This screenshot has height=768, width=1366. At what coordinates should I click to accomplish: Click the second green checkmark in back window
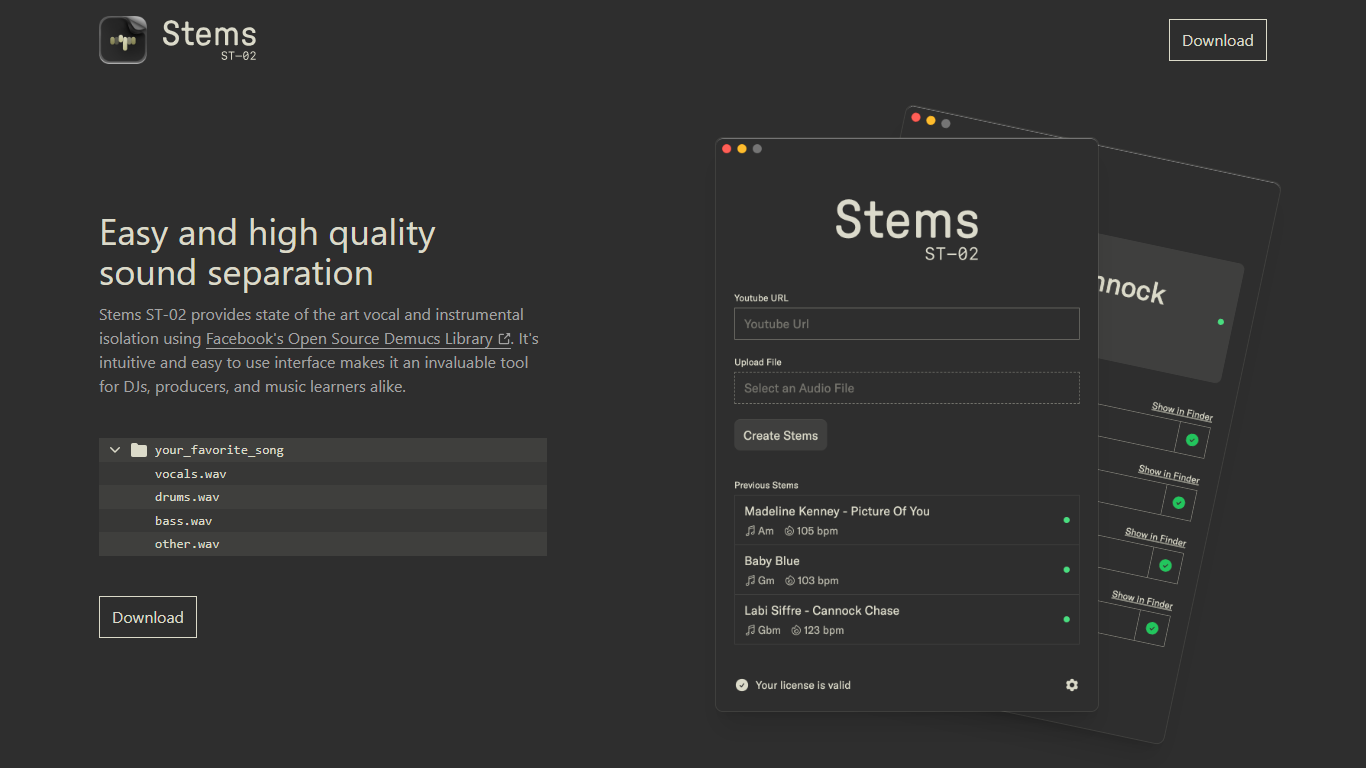(1179, 502)
